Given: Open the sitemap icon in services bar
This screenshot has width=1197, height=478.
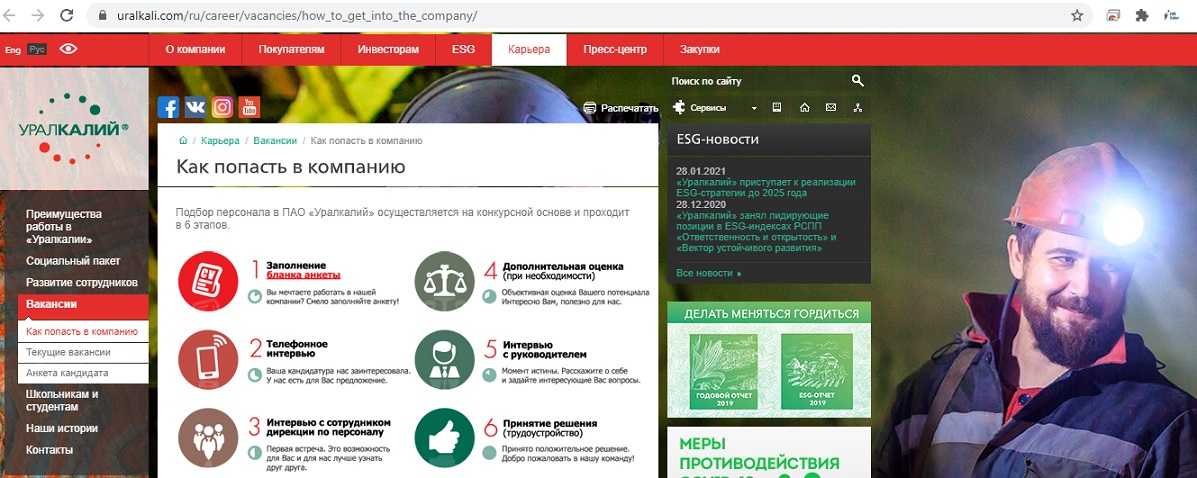Looking at the screenshot, I should pos(857,108).
